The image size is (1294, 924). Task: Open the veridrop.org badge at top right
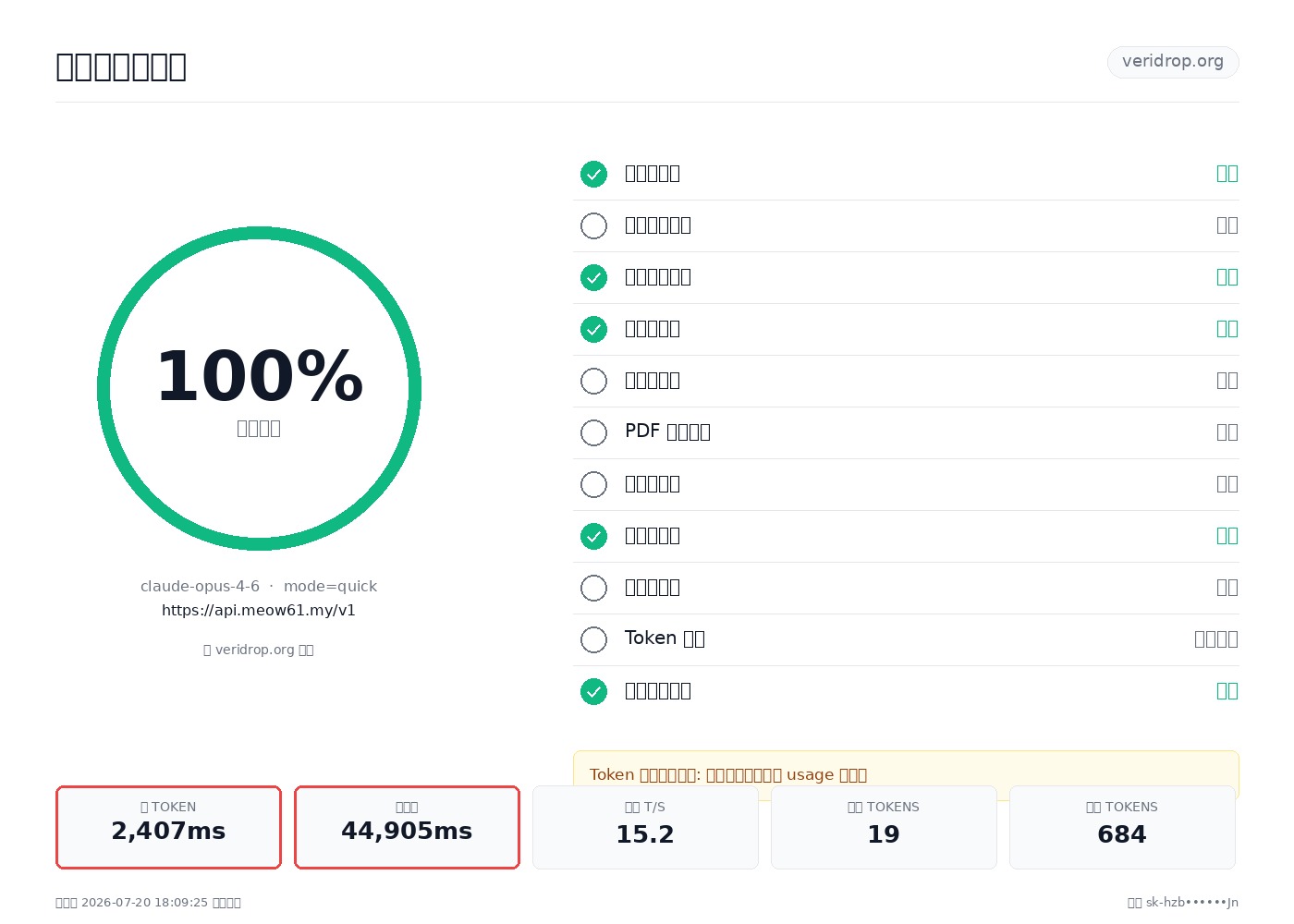1173,62
